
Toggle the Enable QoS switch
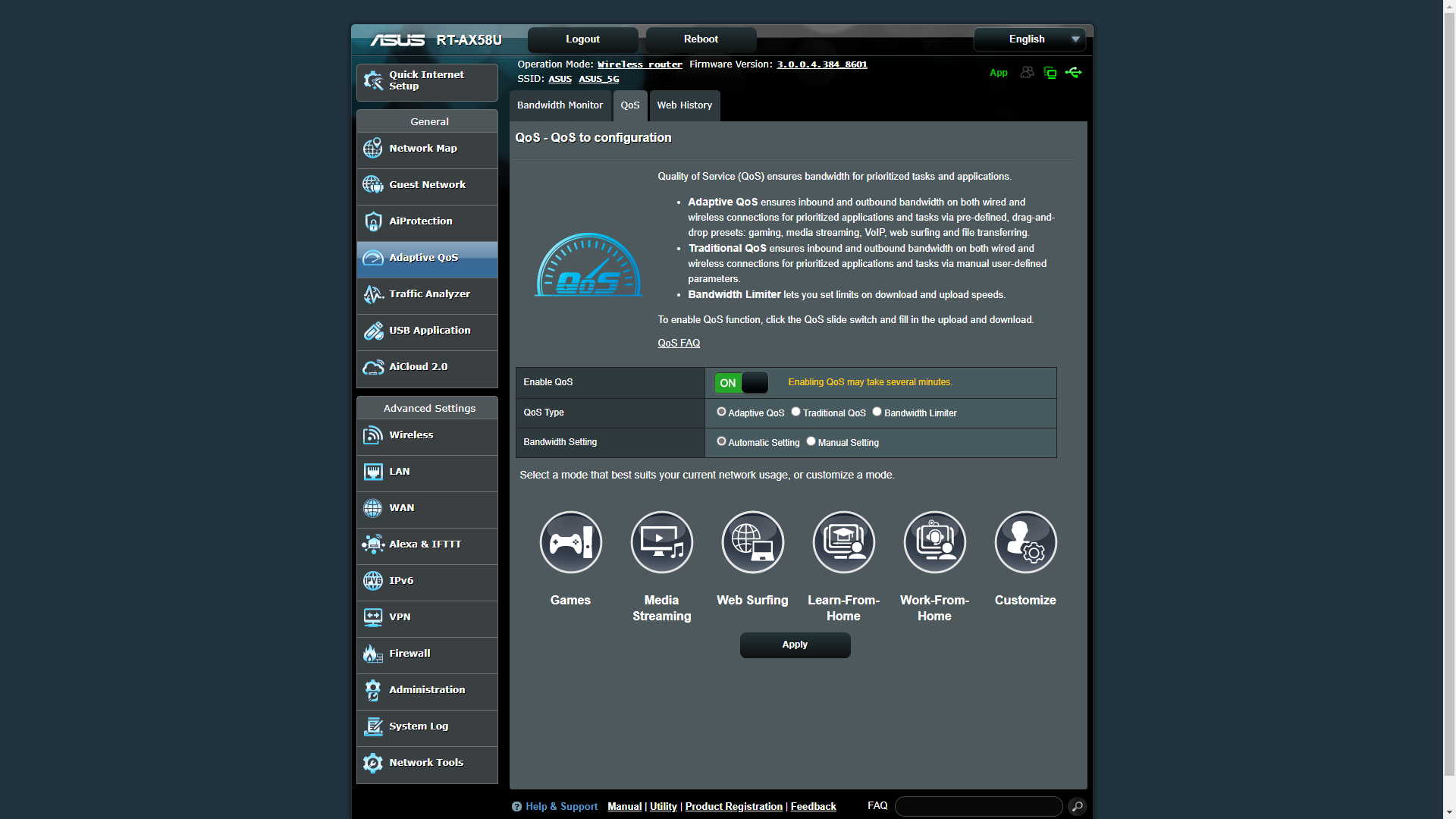click(741, 383)
